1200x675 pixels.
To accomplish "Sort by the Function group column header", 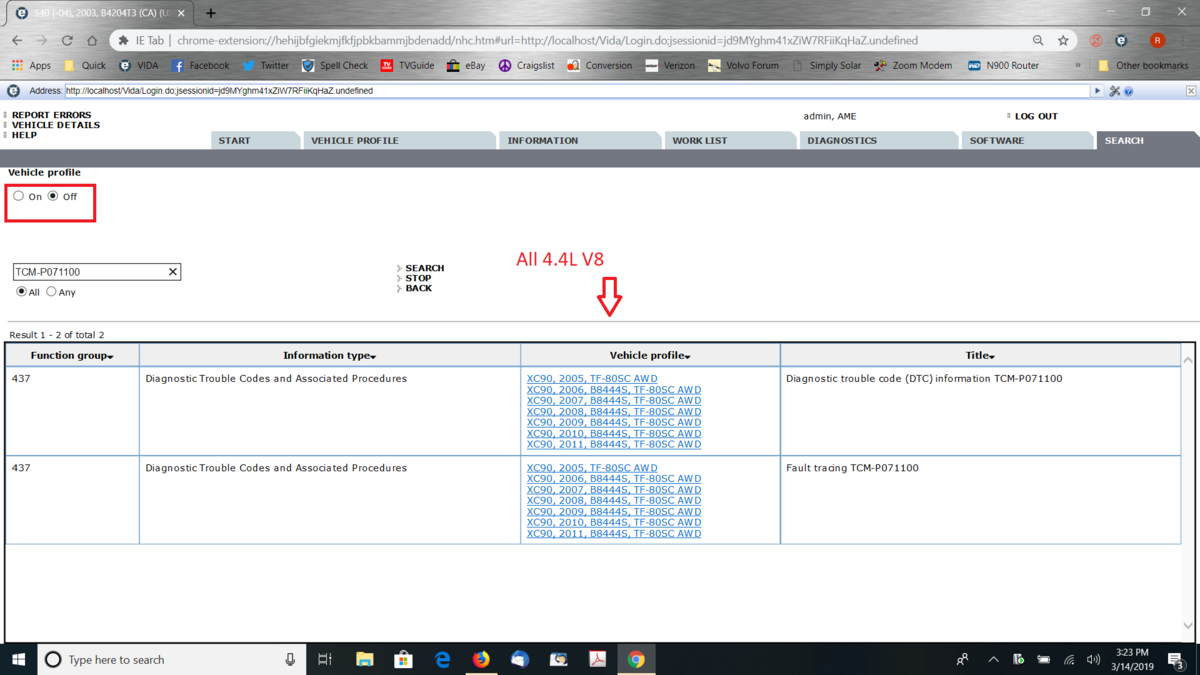I will 72,356.
